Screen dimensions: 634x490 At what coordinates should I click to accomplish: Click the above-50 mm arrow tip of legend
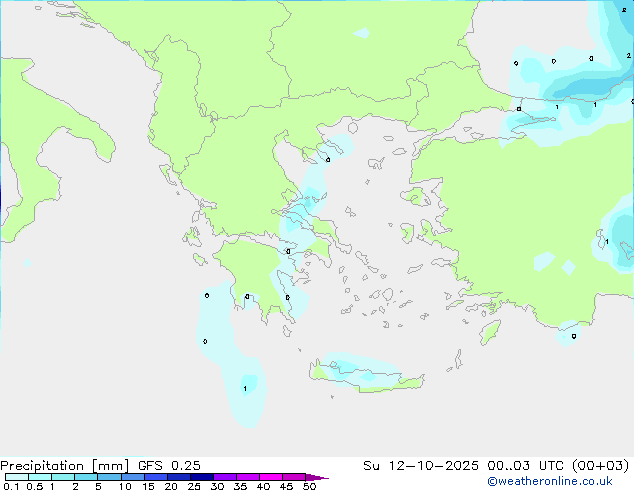(317, 477)
